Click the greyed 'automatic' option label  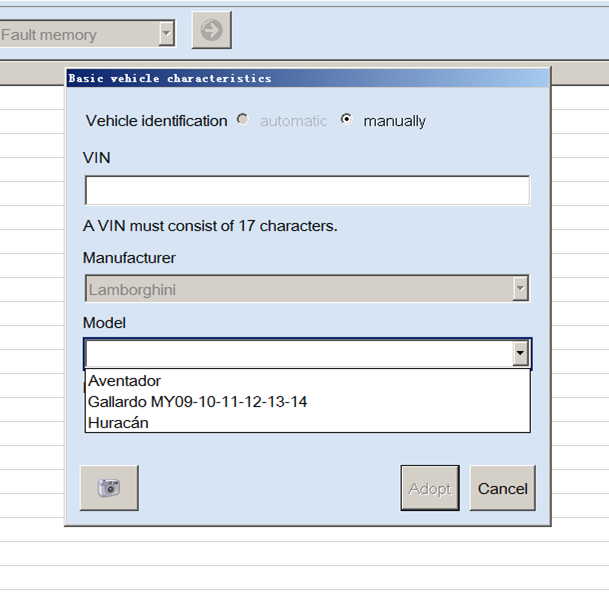click(293, 121)
